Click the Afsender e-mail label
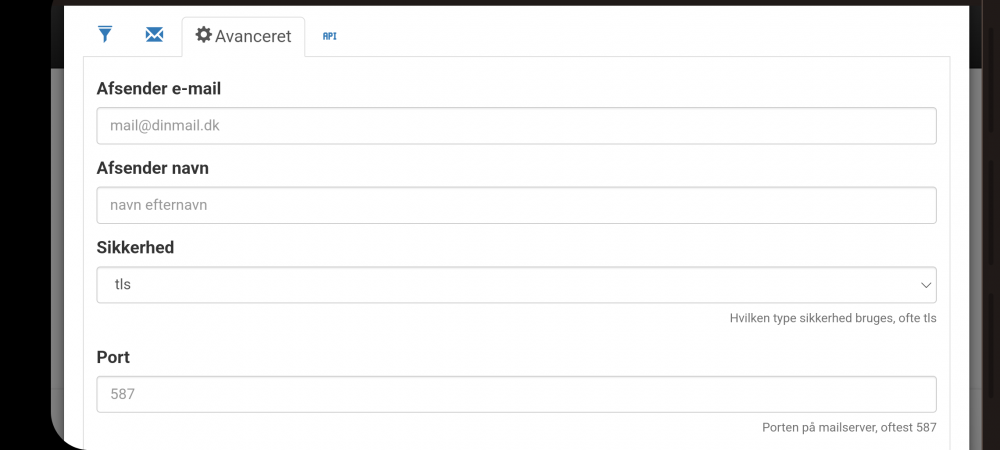The width and height of the screenshot is (1000, 450). point(158,89)
